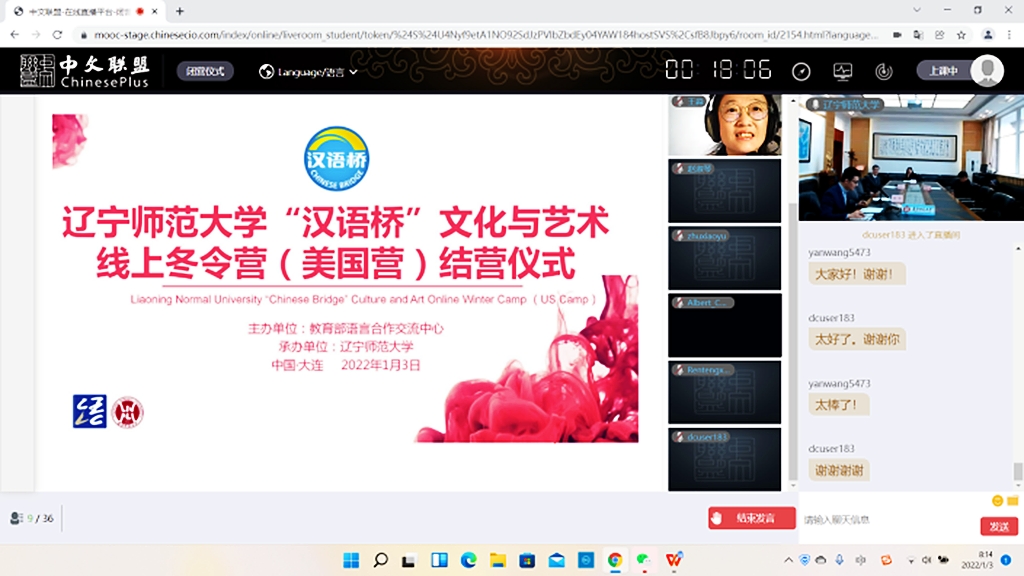Viewport: 1024px width, 576px height.
Task: Open a new browser tab with plus
Action: pos(180,11)
